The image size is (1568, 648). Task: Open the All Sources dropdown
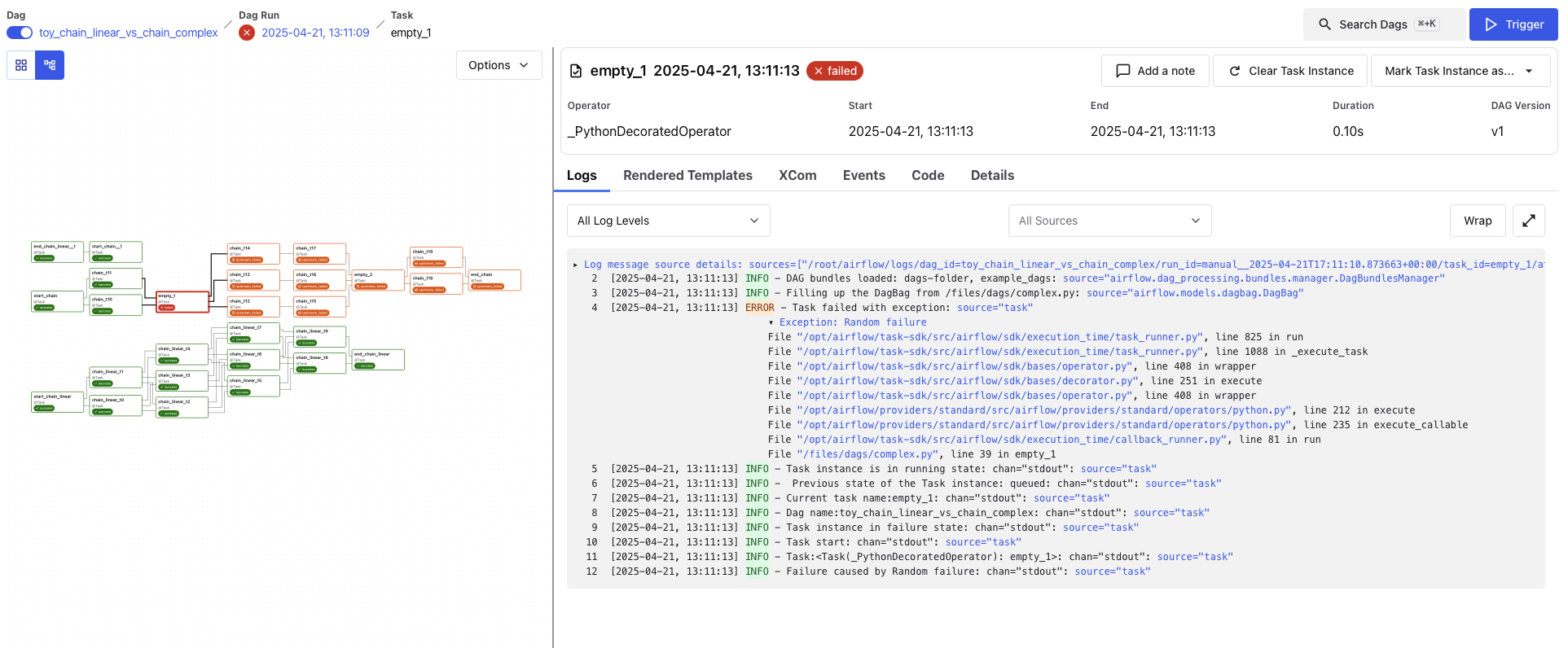click(x=1109, y=221)
